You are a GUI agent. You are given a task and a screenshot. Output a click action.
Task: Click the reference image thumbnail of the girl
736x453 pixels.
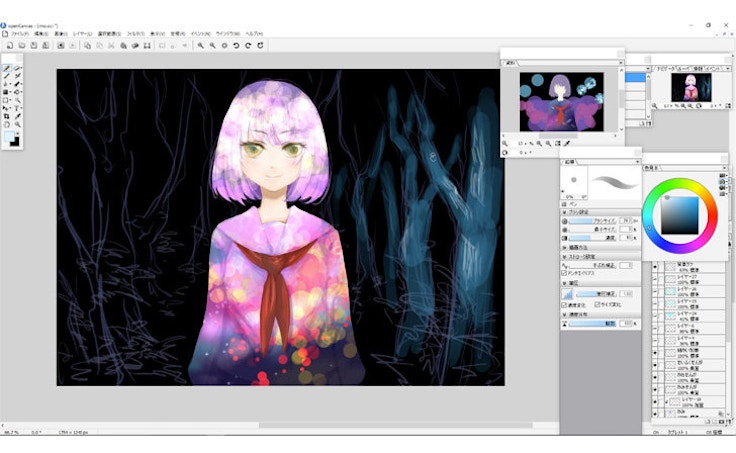(560, 102)
